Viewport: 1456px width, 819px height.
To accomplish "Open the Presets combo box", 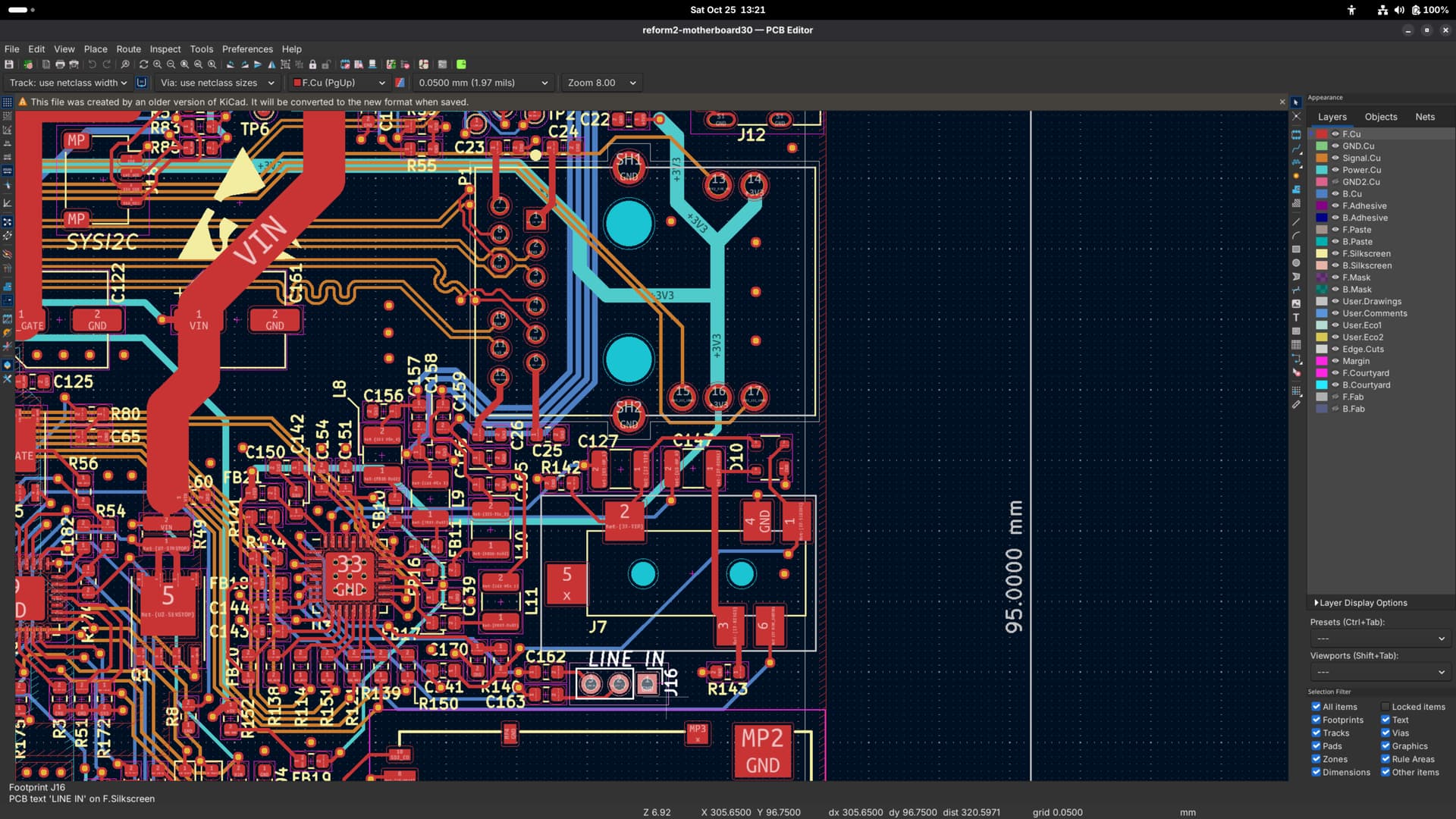I will pos(1379,639).
